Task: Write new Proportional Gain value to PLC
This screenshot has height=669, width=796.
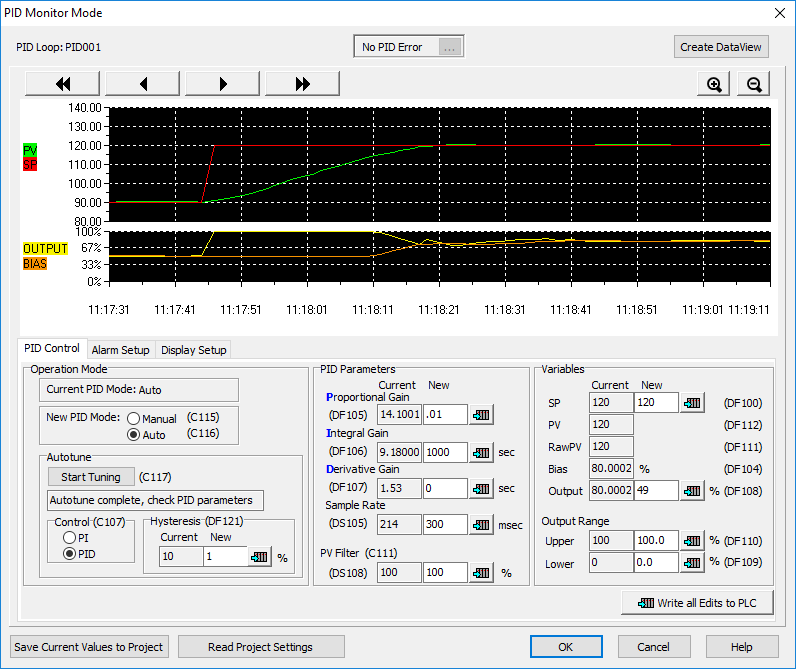Action: coord(482,415)
